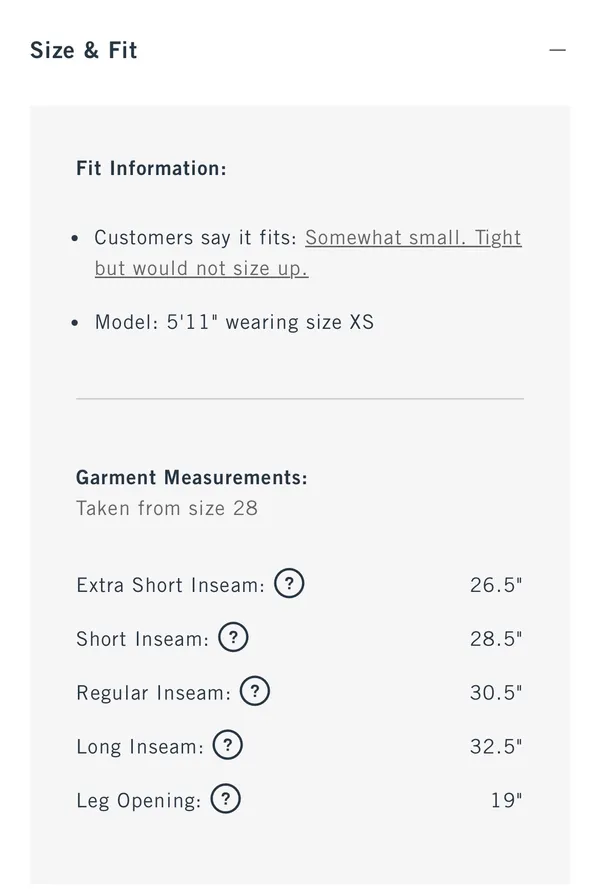This screenshot has width=600, height=889.
Task: Click the 'but would not size up' link text
Action: [x=201, y=268]
